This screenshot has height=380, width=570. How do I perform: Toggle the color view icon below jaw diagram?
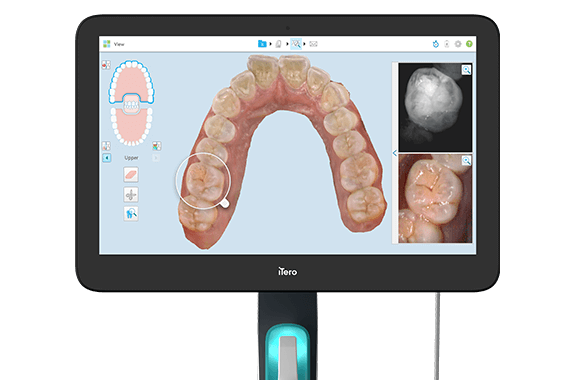(x=157, y=146)
